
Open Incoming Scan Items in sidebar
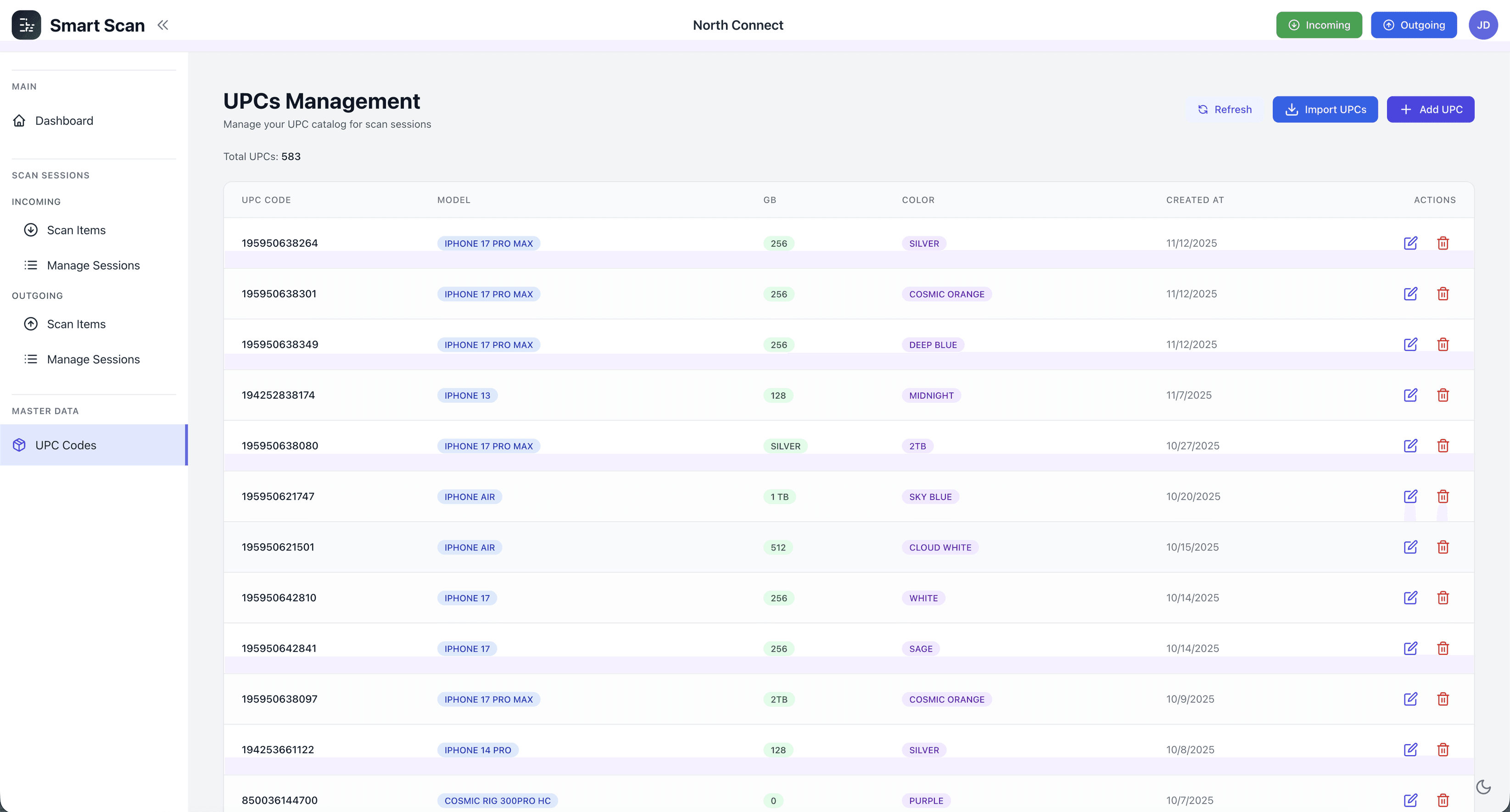[76, 230]
